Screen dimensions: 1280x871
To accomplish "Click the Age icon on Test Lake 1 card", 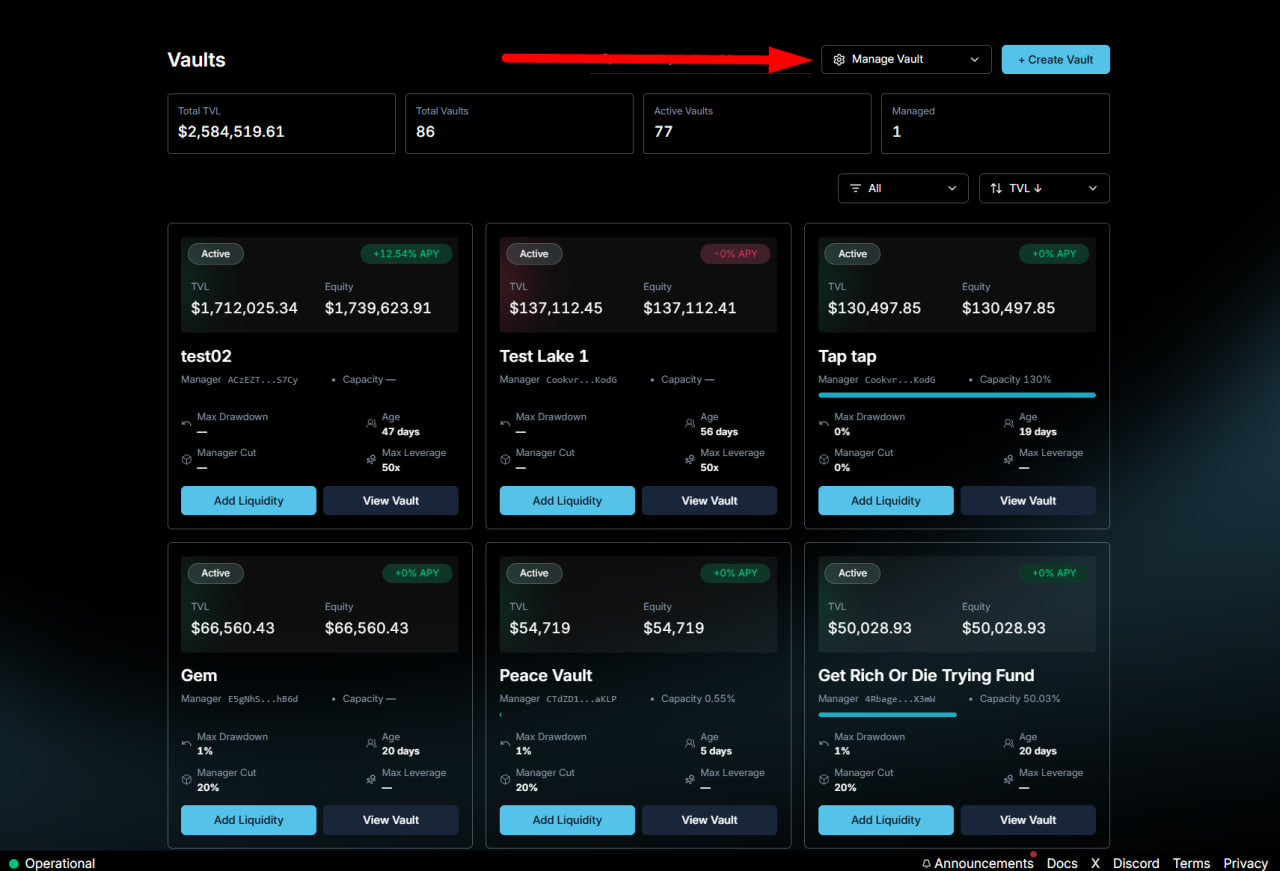I will pos(690,424).
